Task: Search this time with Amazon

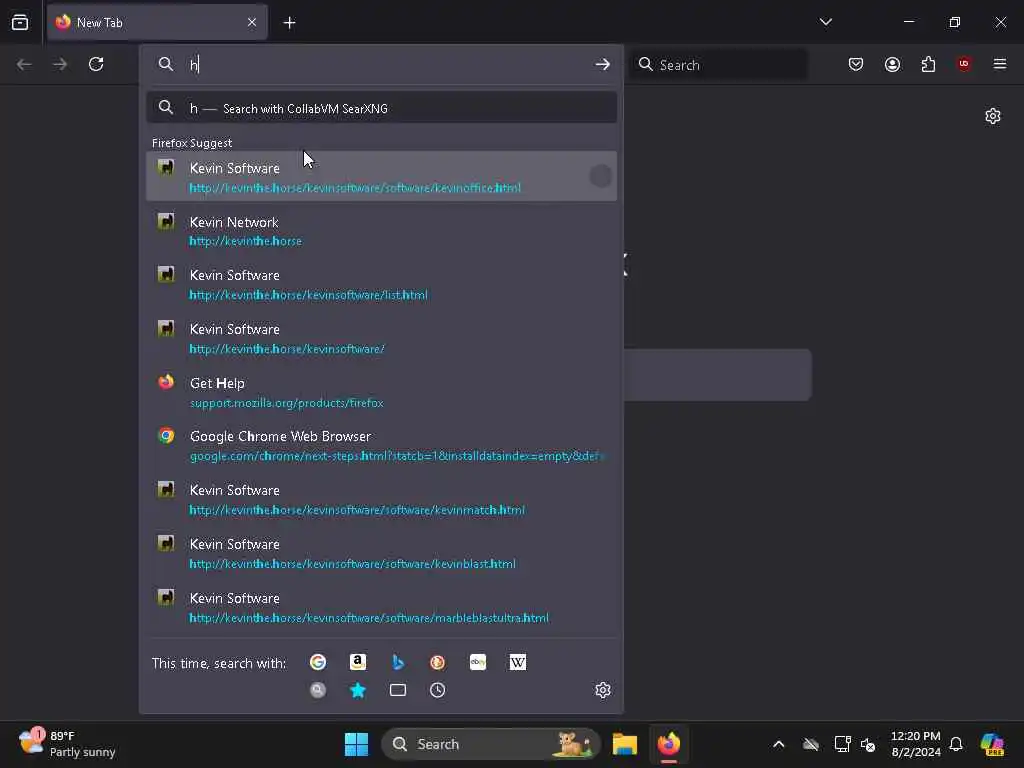Action: pyautogui.click(x=358, y=662)
